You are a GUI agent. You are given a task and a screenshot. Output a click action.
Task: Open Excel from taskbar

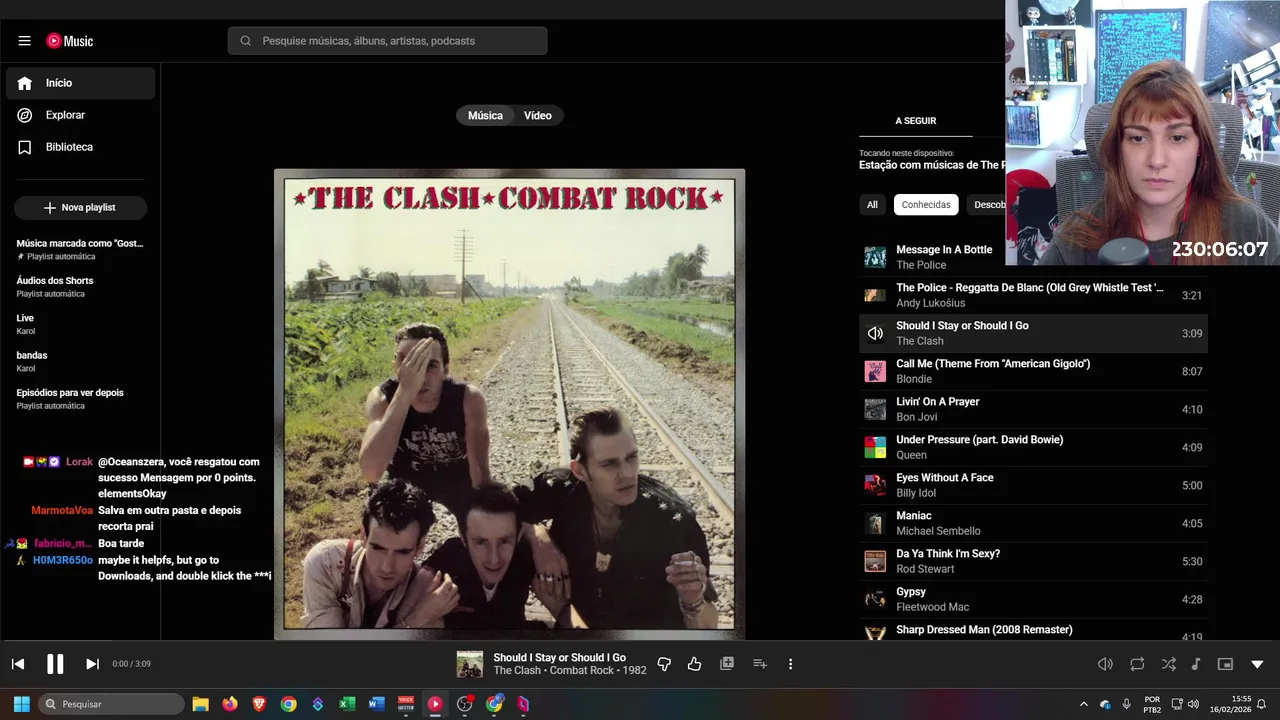tap(347, 704)
